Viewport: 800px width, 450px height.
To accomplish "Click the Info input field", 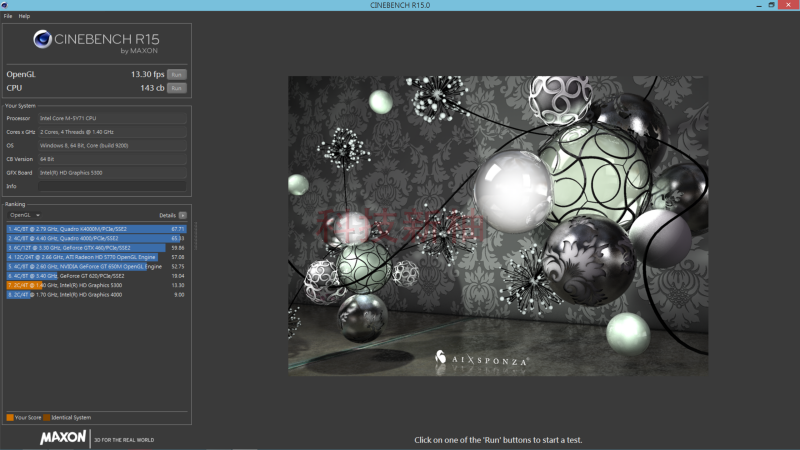I will [112, 186].
